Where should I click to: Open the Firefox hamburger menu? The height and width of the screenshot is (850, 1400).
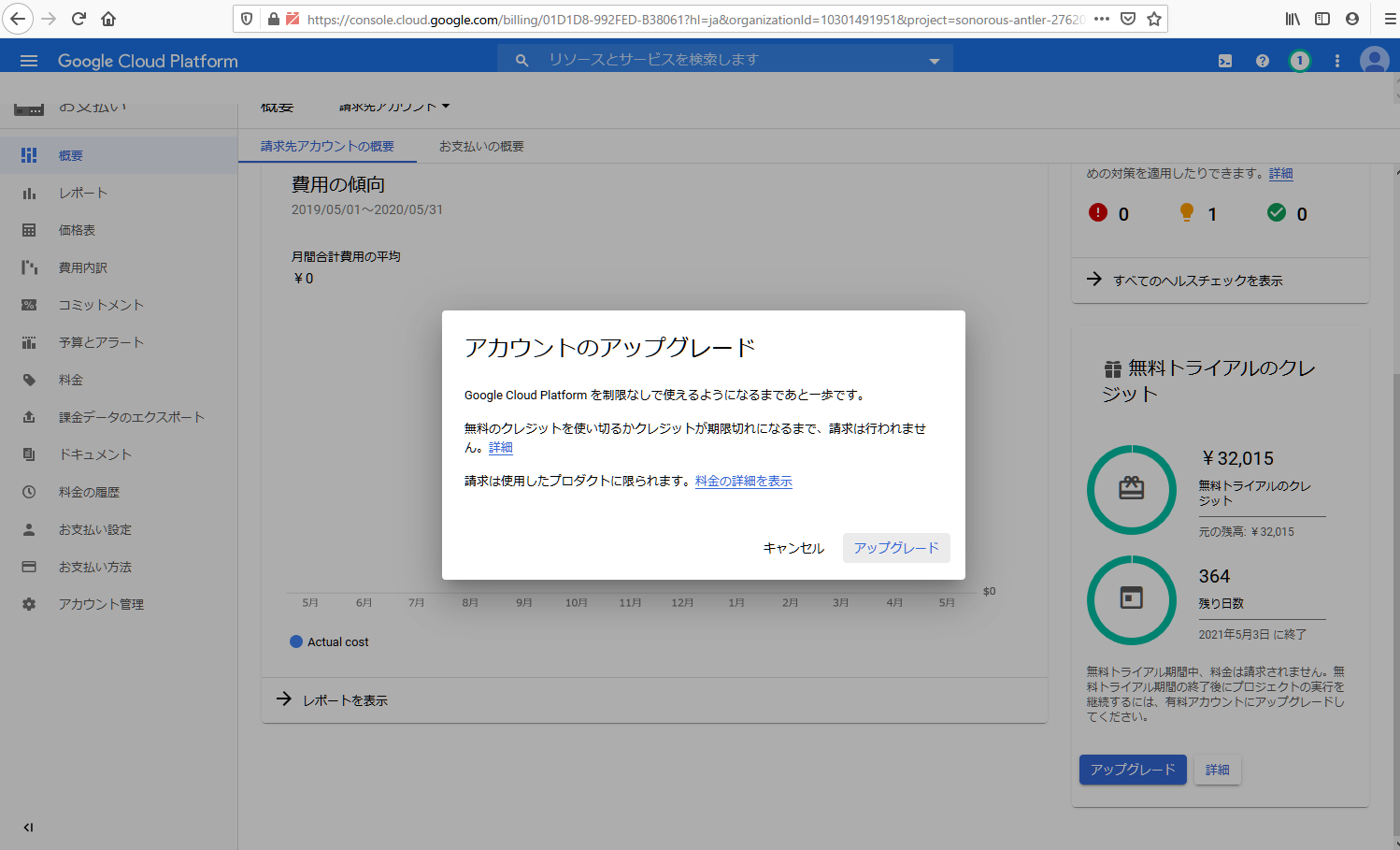(x=1390, y=19)
